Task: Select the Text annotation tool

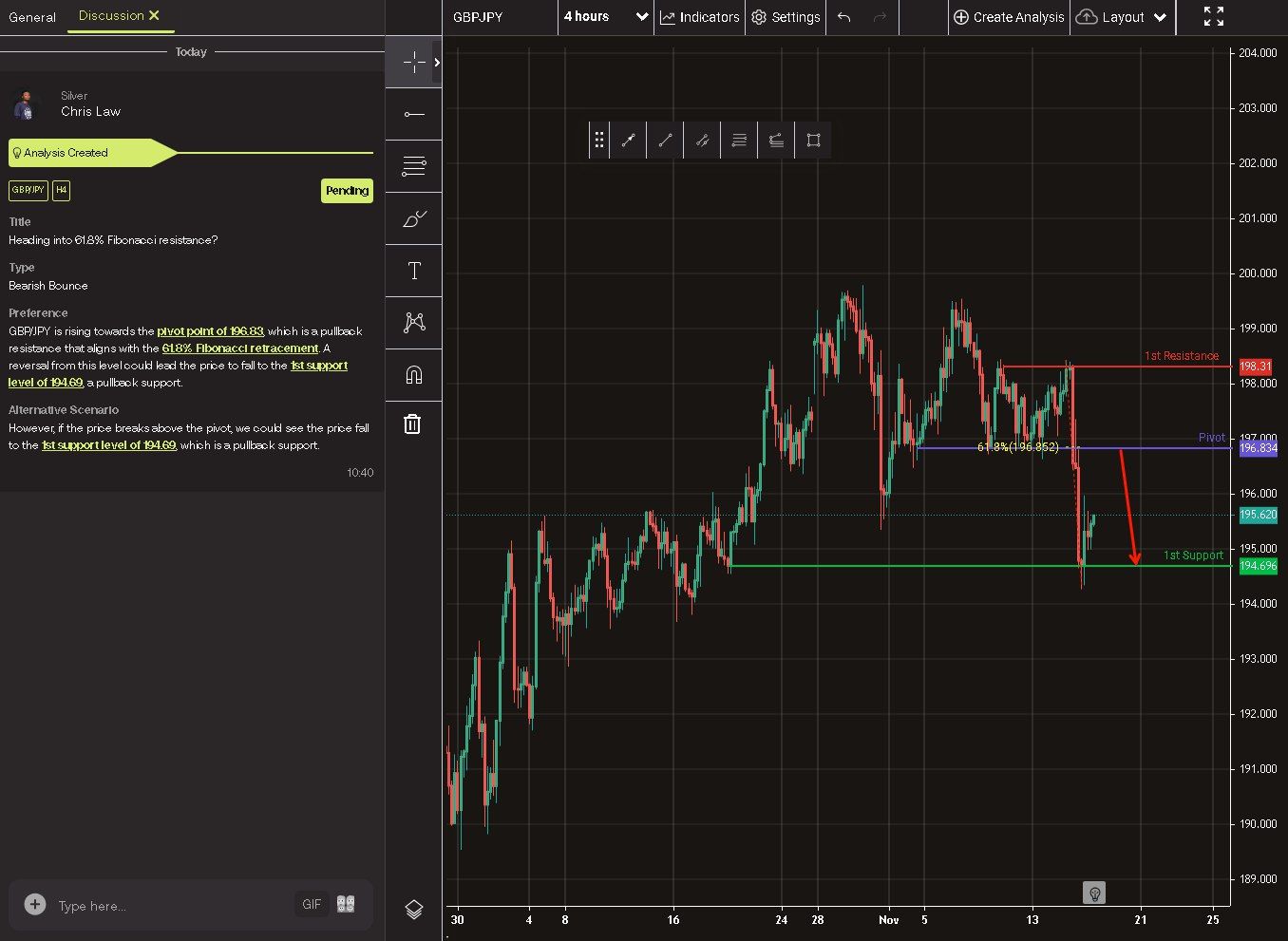Action: coord(413,272)
